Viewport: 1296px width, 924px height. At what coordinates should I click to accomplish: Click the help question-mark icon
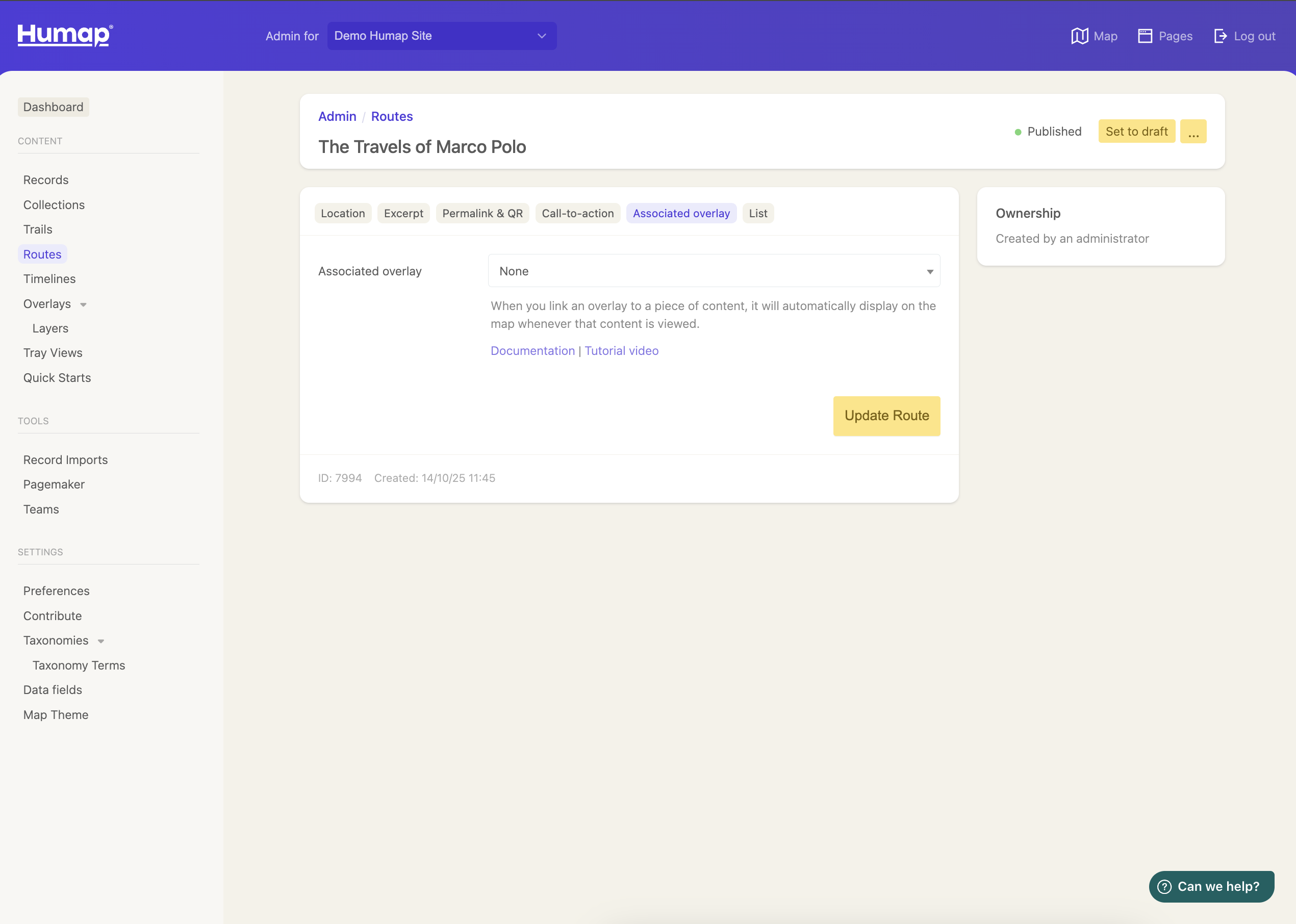[x=1164, y=886]
